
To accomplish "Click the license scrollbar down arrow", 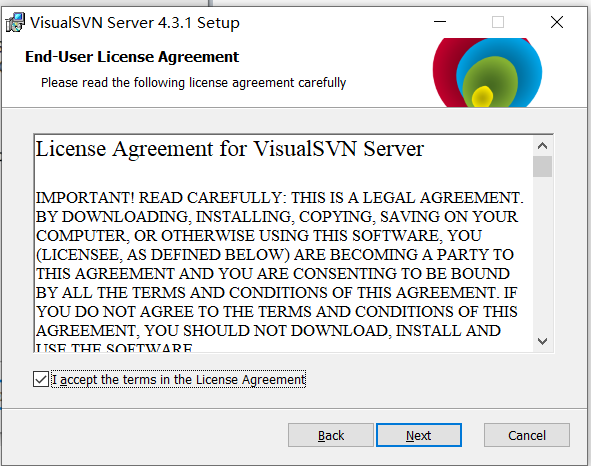I will (542, 342).
